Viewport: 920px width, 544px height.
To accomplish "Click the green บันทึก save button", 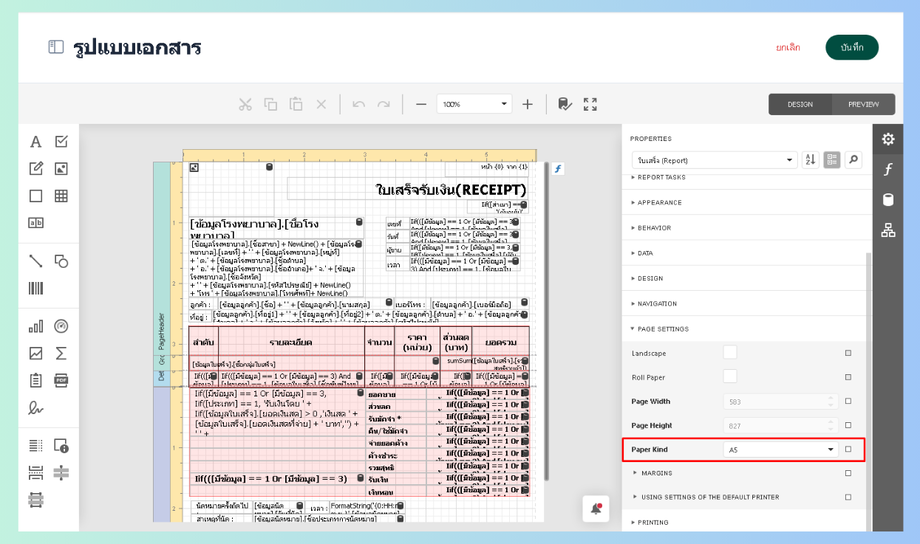I will point(852,47).
